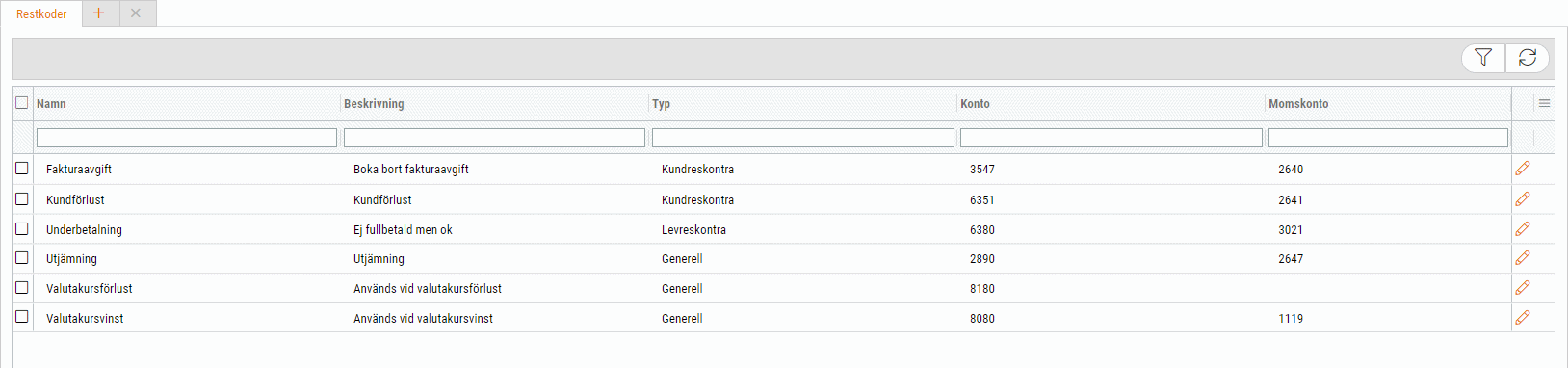The image size is (1568, 368).
Task: Sort by the Konto column header
Action: (975, 104)
